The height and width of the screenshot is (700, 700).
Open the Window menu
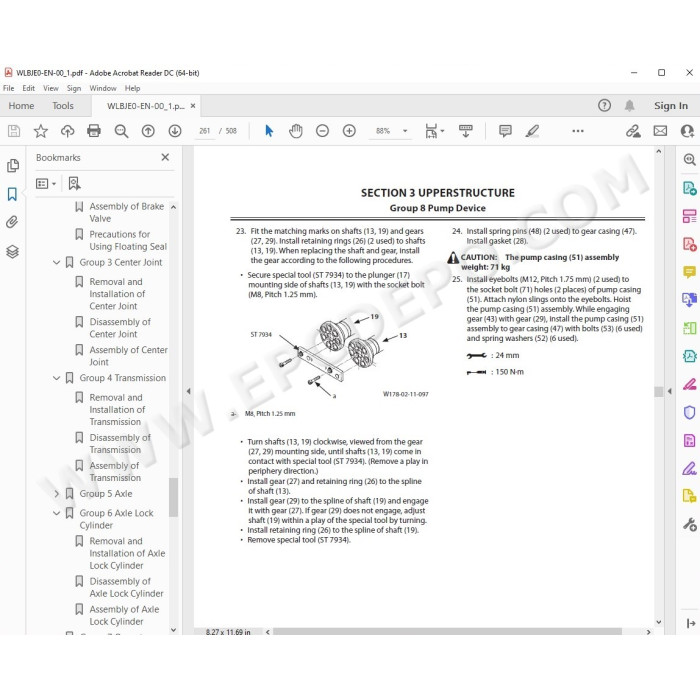pyautogui.click(x=103, y=88)
